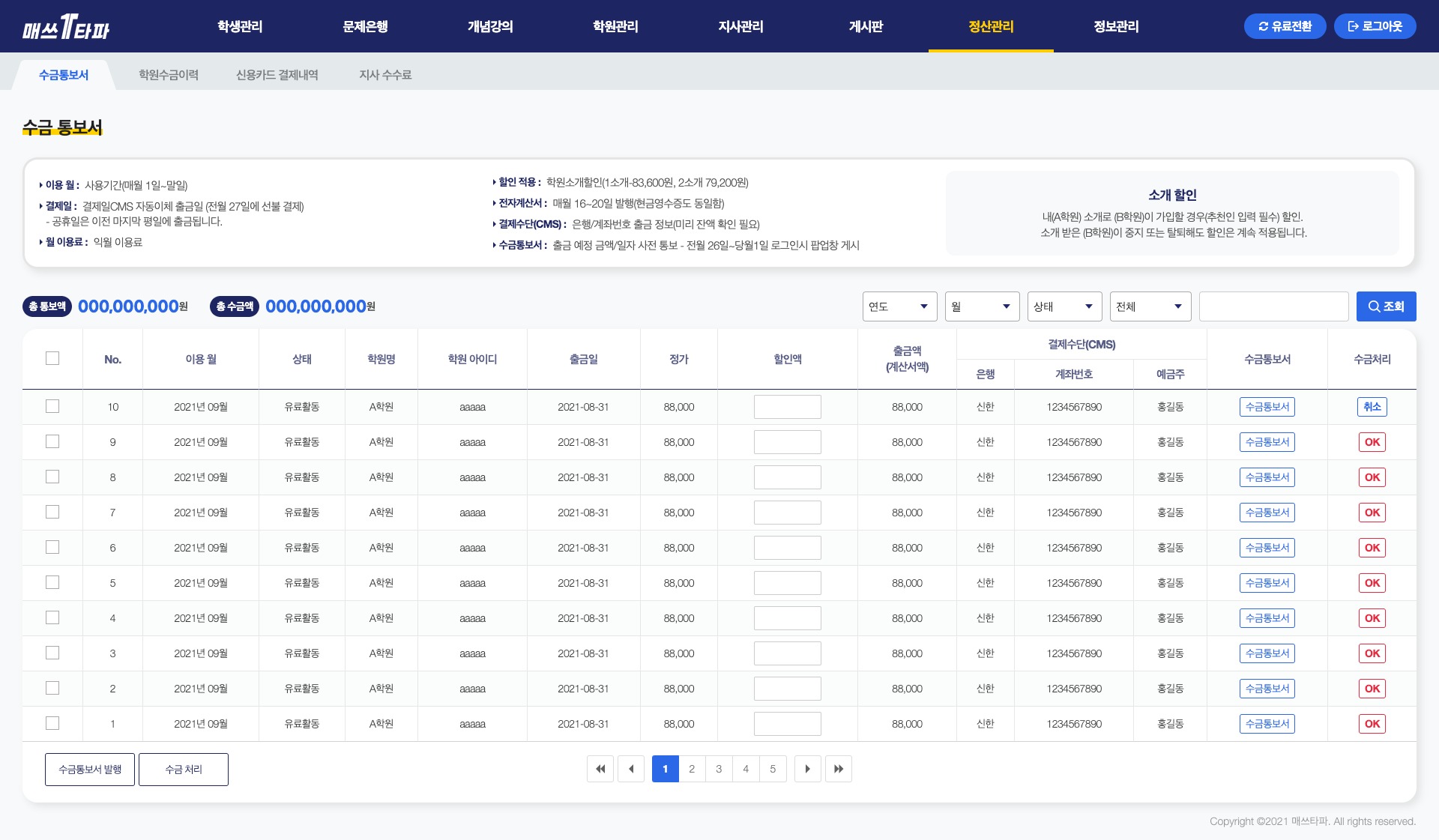Click the 할인액 column header
1439x840 pixels.
[788, 359]
